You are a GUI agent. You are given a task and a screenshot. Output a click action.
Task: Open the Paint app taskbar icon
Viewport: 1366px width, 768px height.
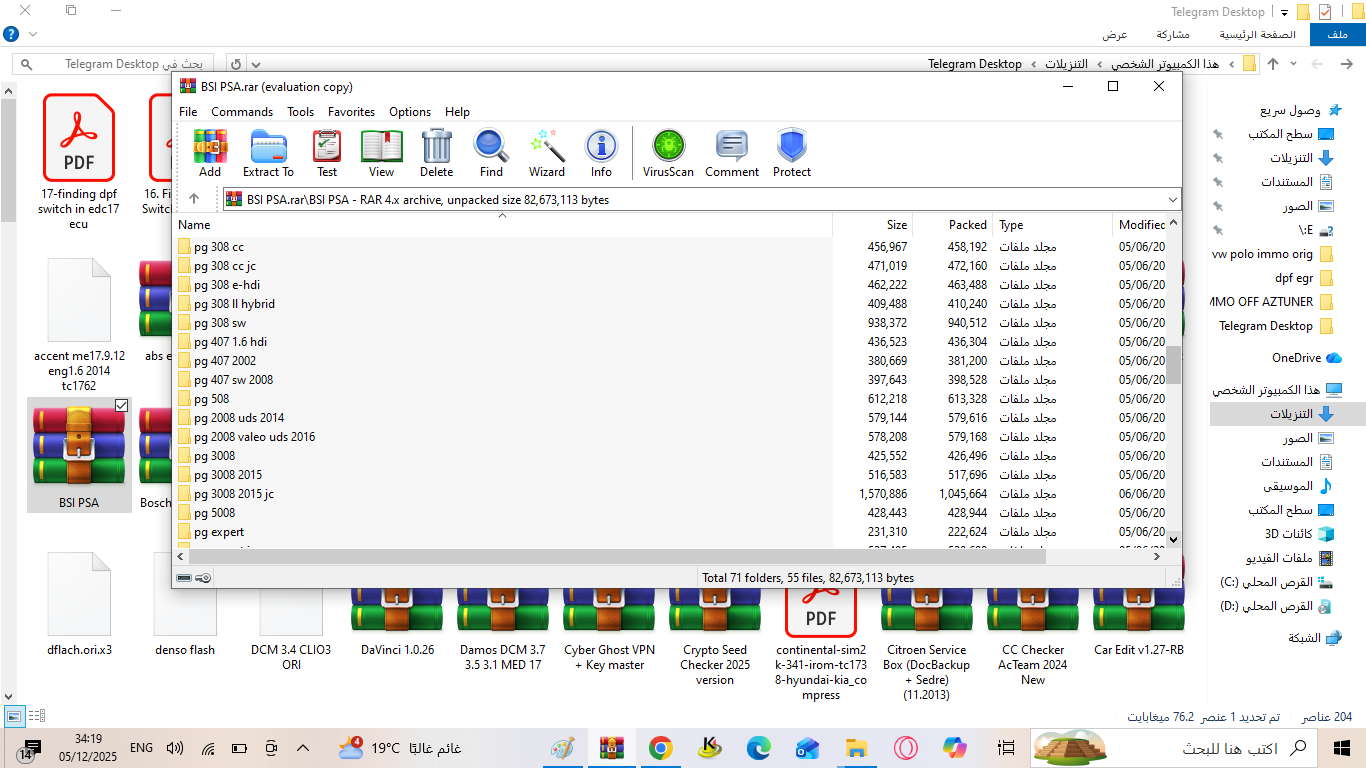pos(563,747)
